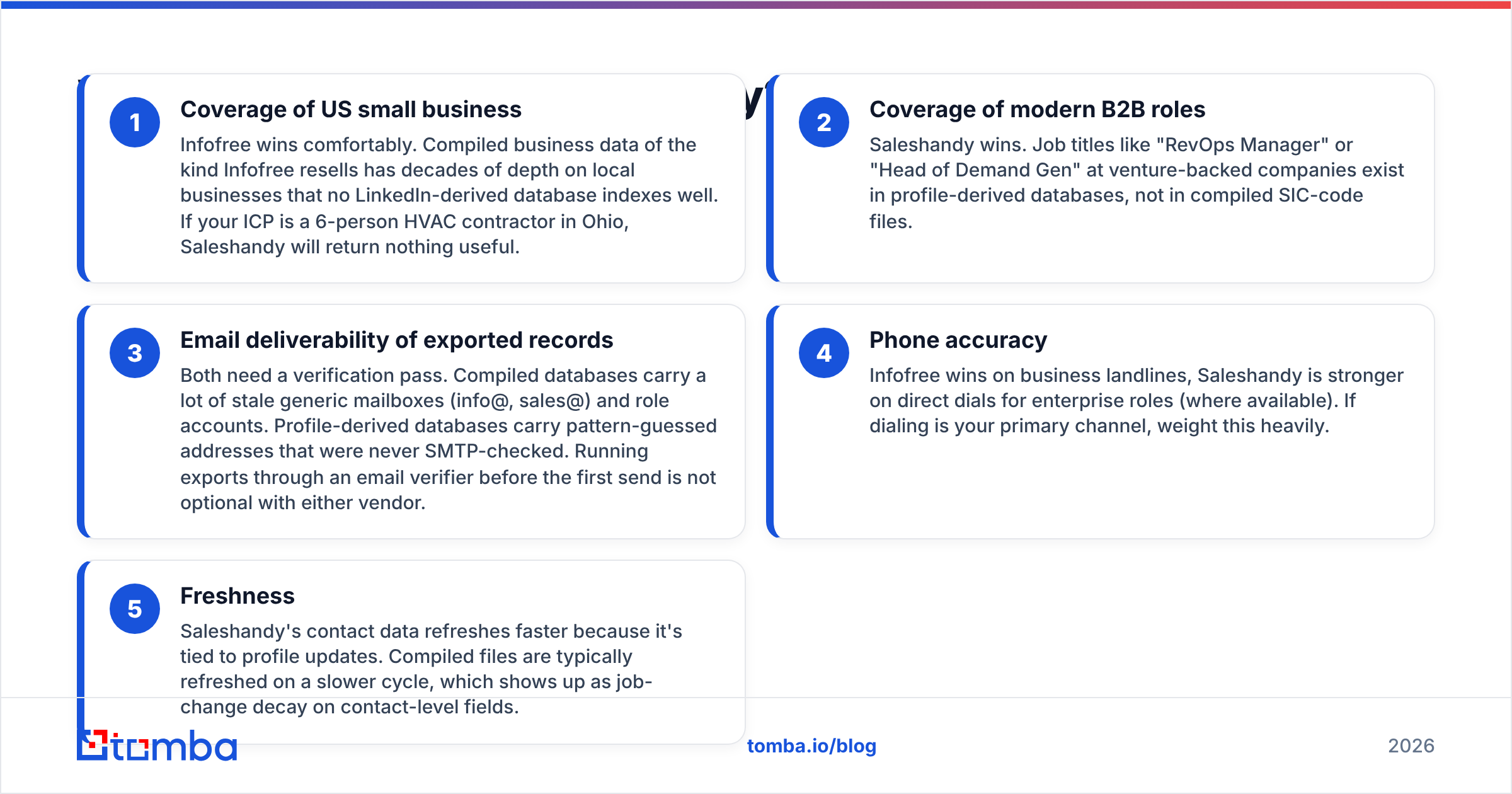Viewport: 1512px width, 794px height.
Task: Click the tomba logo
Action: pos(157,745)
